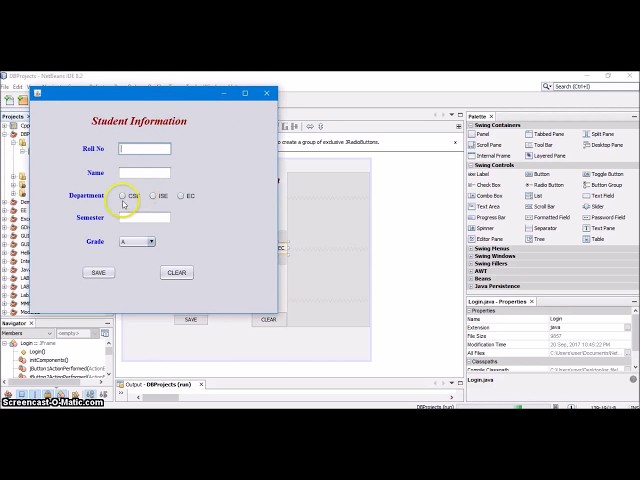Screen dimensions: 640x480
Task: Expand the Java Persistence palette section
Action: pyautogui.click(x=471, y=287)
